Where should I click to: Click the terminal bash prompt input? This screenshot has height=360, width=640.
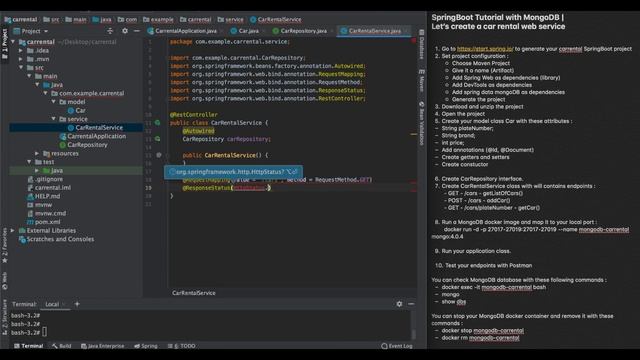(x=44, y=332)
